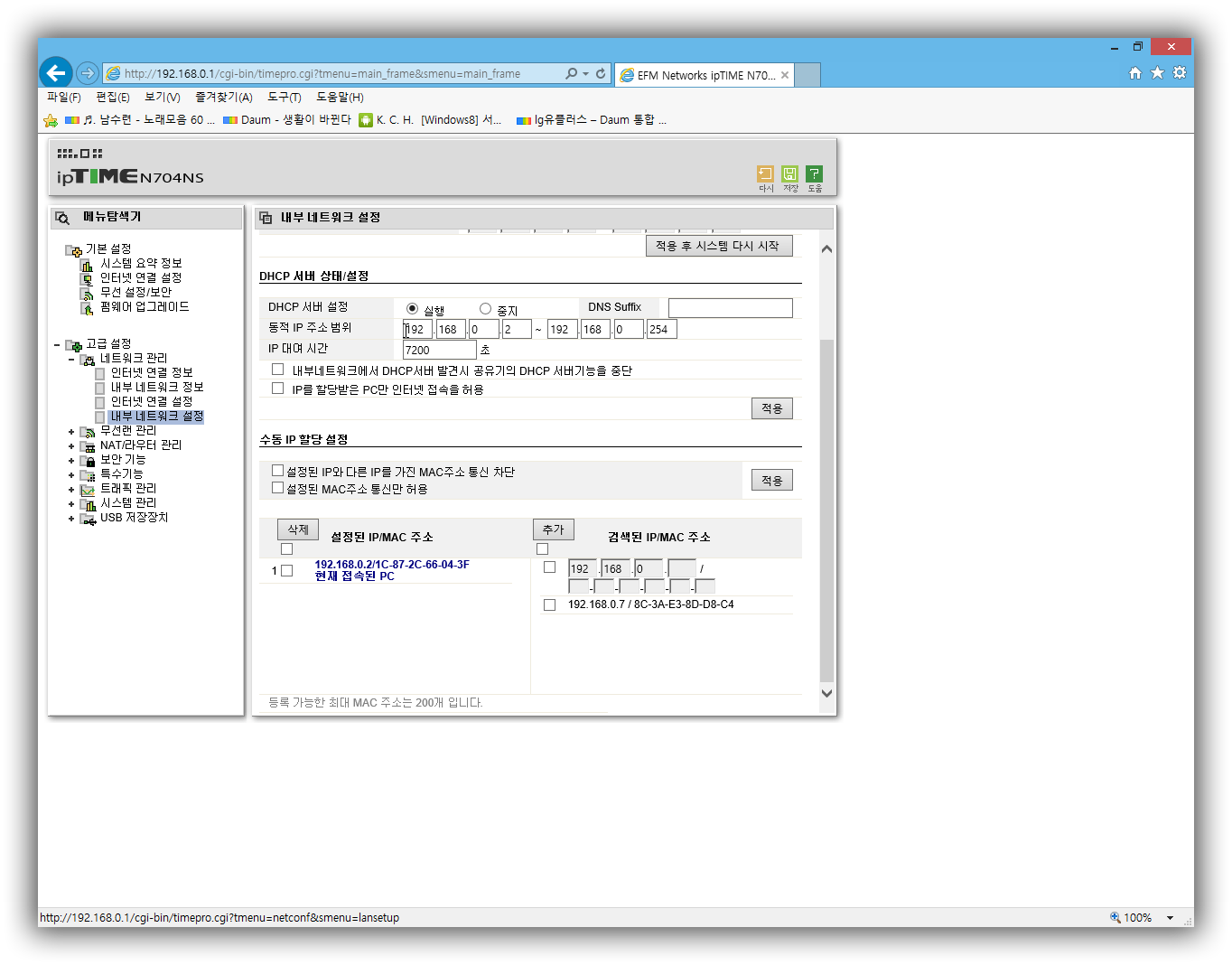Open the browser Favorites star icon
Image resolution: width=1232 pixels, height=965 pixels.
pos(1157,73)
